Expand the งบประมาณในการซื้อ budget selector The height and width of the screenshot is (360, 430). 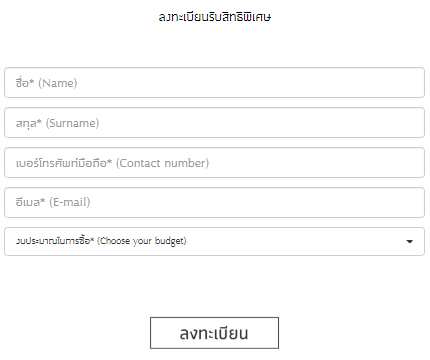click(x=214, y=242)
